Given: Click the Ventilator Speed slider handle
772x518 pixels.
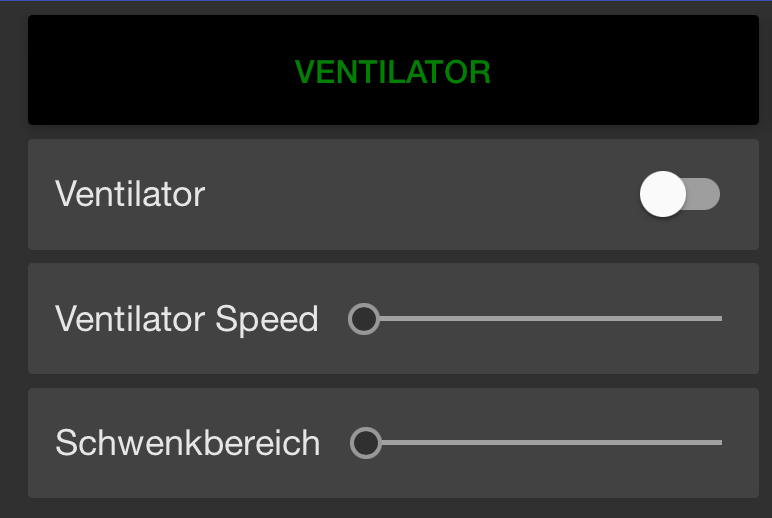Looking at the screenshot, I should pyautogui.click(x=363, y=319).
